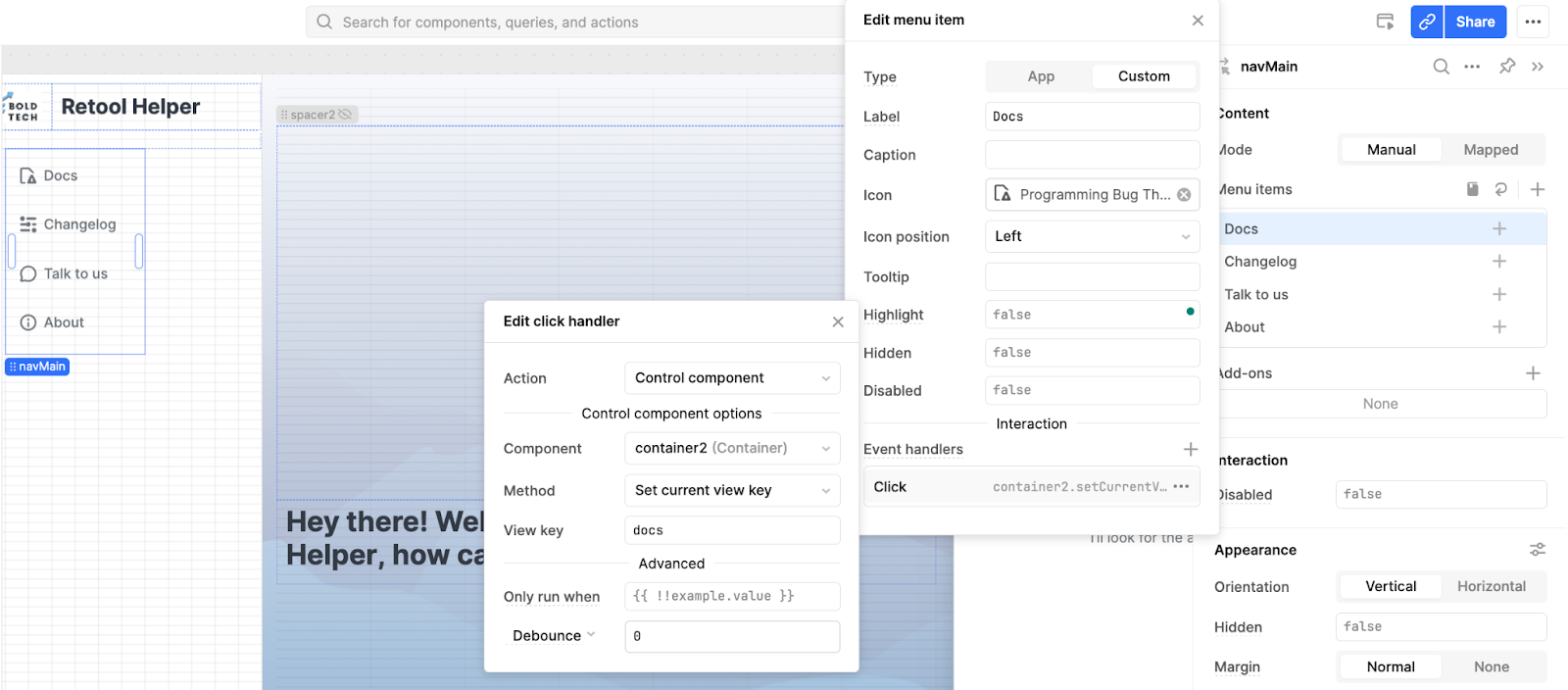1568x690 pixels.
Task: Add sub-item to Talk to us item
Action: tap(1499, 294)
